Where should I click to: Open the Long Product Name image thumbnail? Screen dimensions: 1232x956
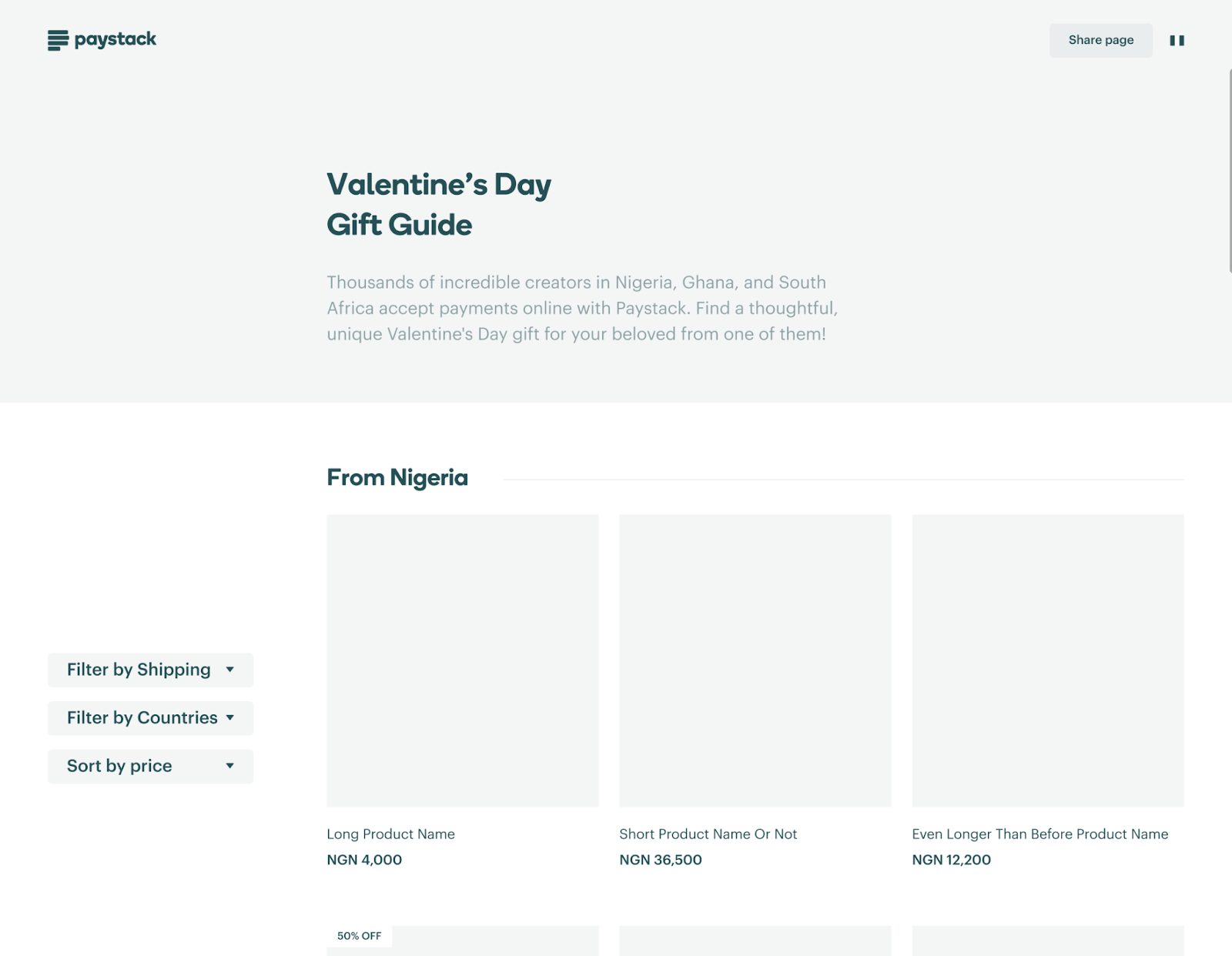[463, 660]
